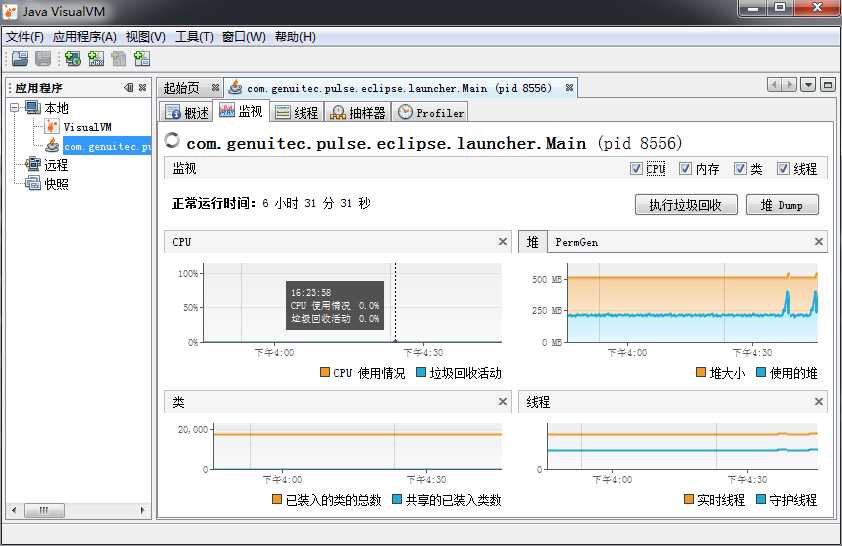Click the sidebar scrollbar right arrow

142,510
